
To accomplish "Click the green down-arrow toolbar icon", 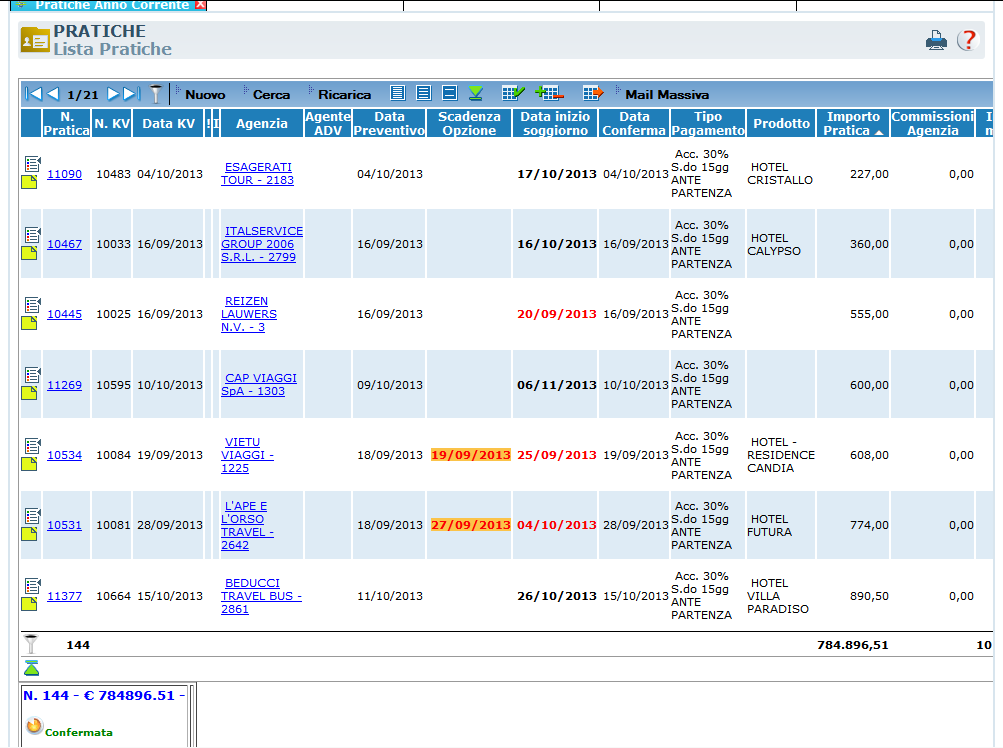I will click(475, 93).
